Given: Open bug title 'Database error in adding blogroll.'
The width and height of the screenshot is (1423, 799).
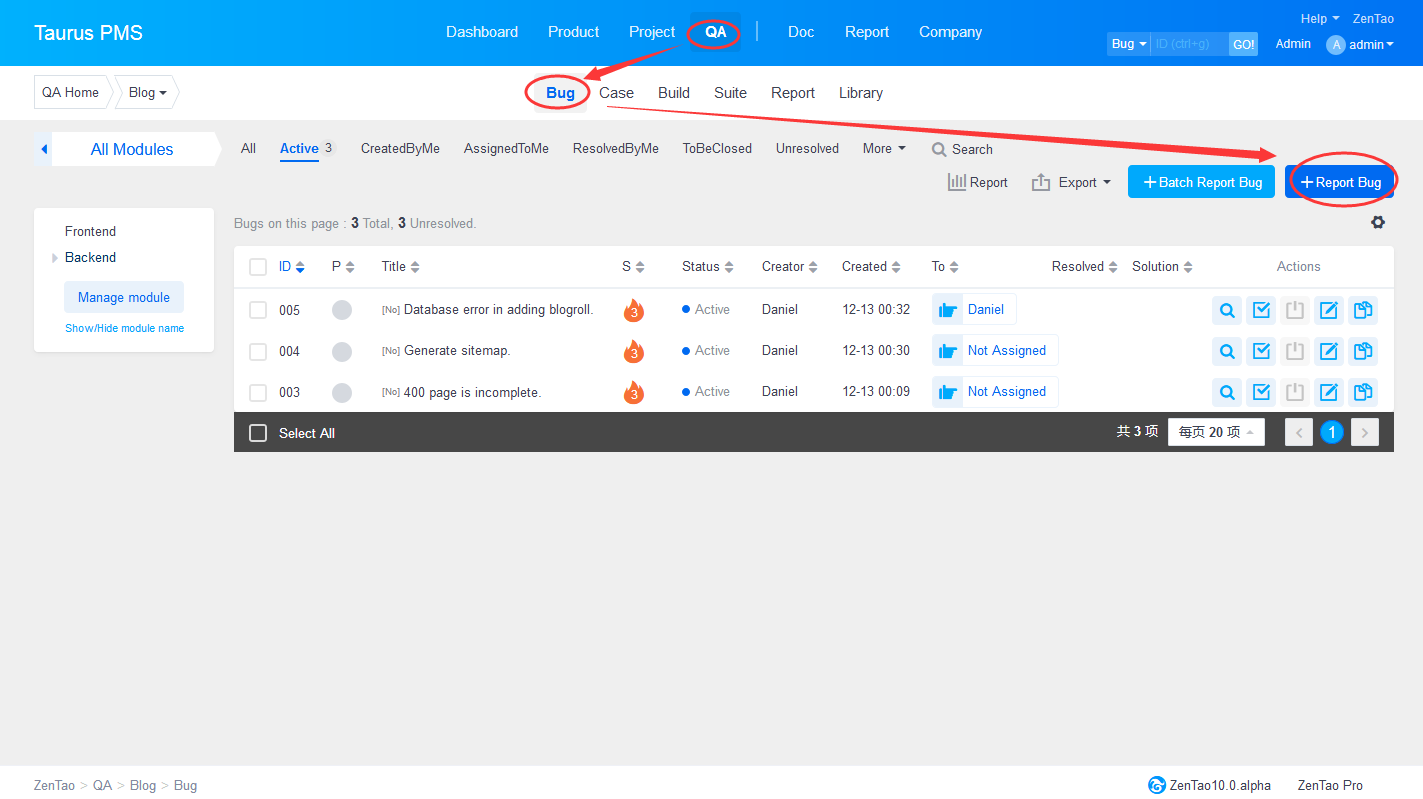Looking at the screenshot, I should 499,310.
